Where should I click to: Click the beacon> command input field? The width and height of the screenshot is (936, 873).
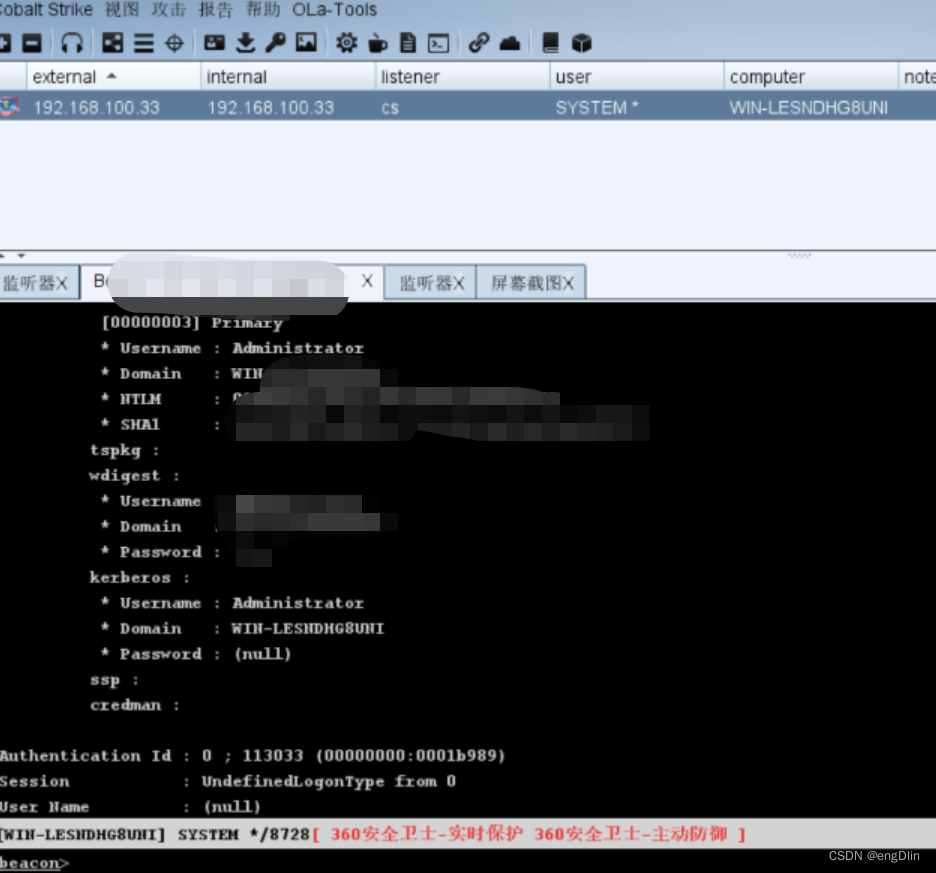pos(468,862)
